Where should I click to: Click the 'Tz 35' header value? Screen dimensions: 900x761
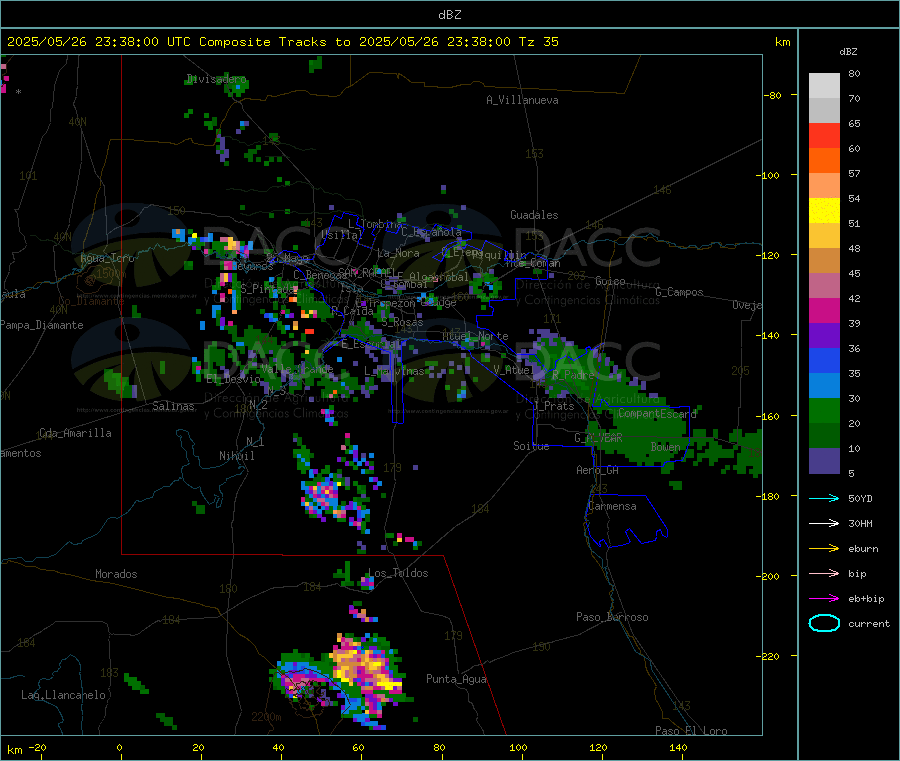538,42
